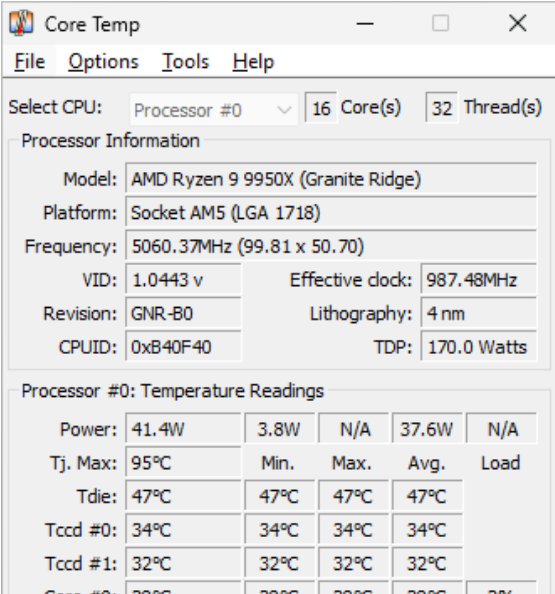This screenshot has width=555, height=594.
Task: Open the Help menu
Action: coord(253,62)
